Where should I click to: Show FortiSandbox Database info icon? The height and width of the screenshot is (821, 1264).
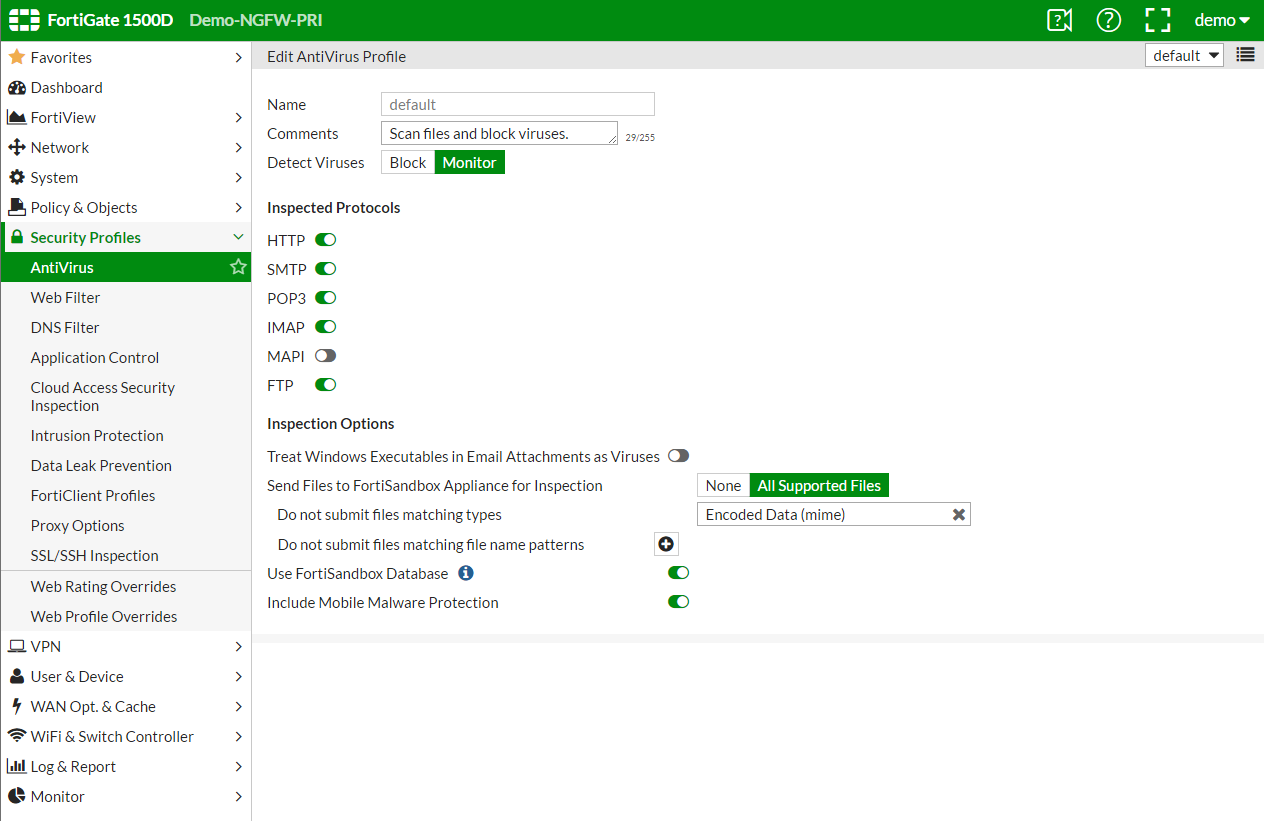tap(466, 573)
